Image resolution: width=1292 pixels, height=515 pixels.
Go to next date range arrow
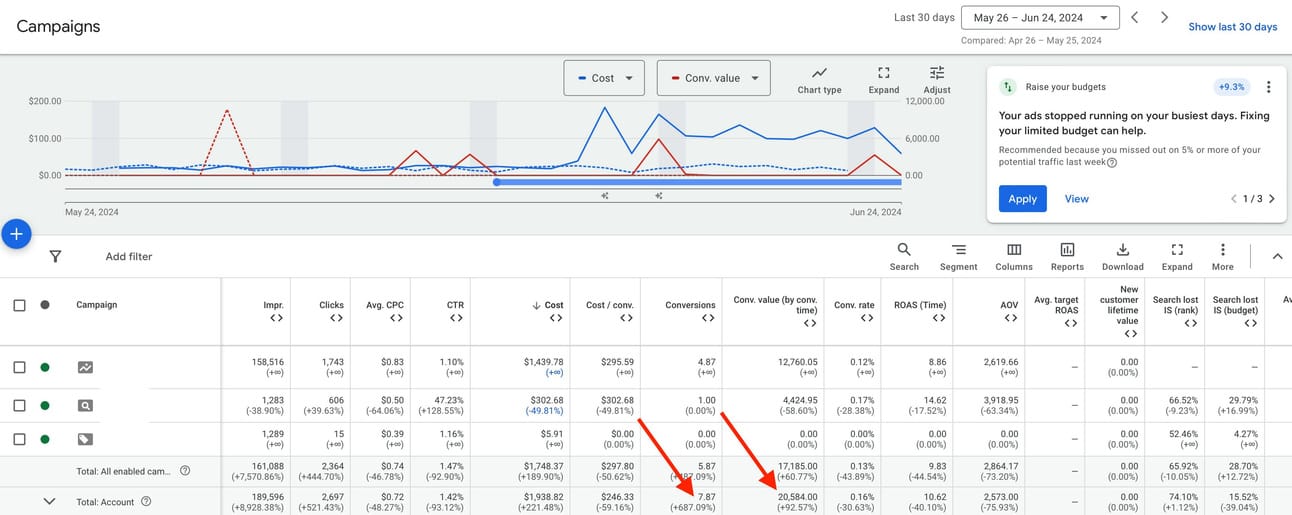pos(1164,18)
